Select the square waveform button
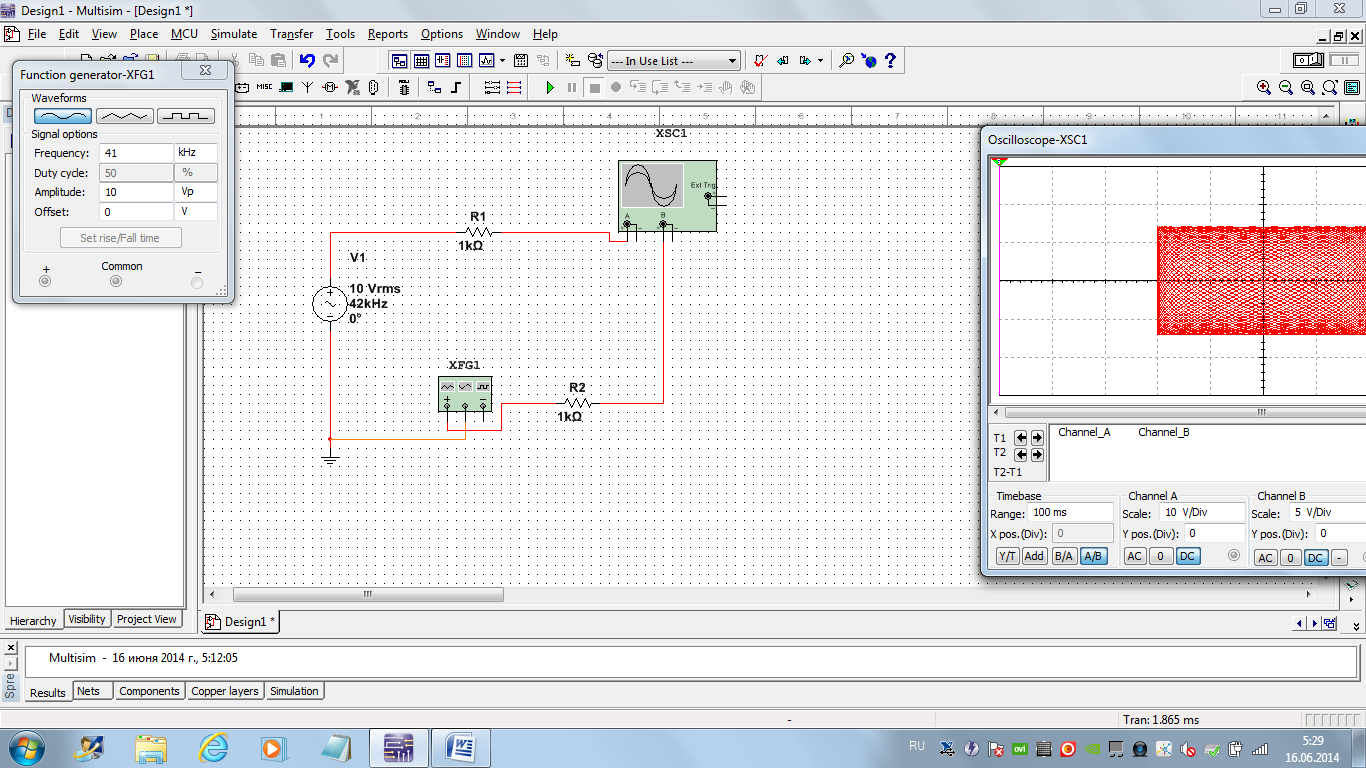This screenshot has height=768, width=1366. click(186, 116)
